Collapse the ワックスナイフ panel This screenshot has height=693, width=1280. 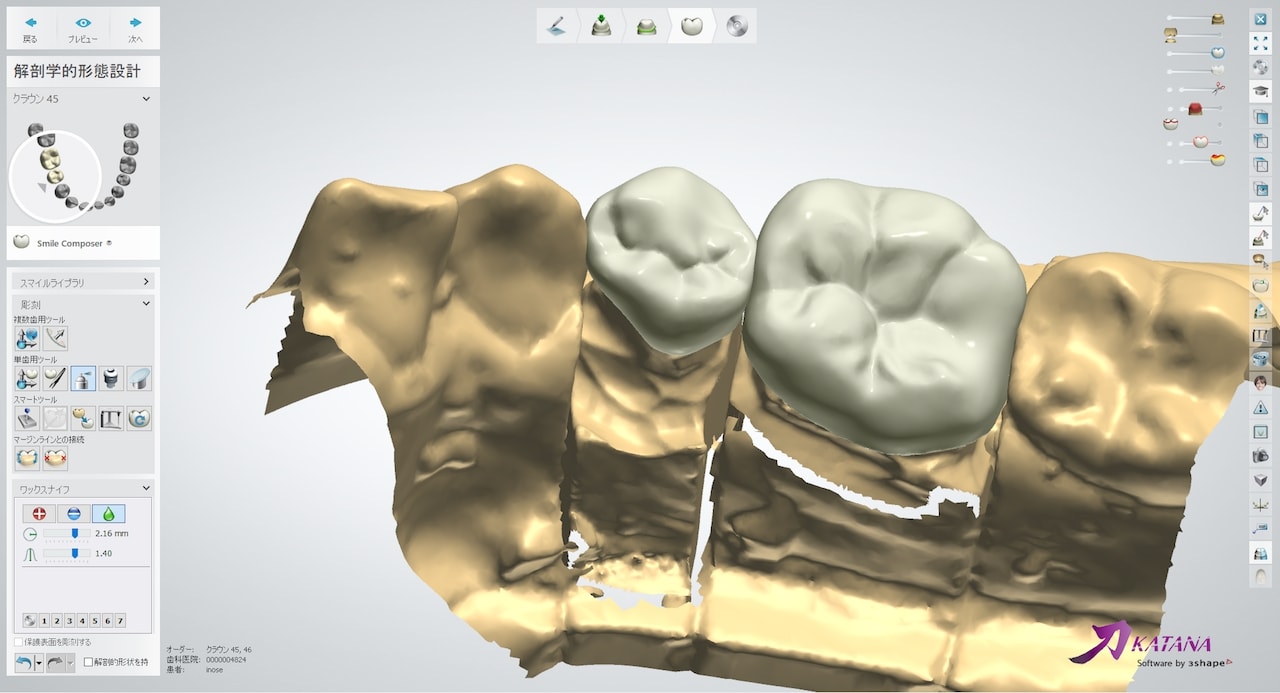146,489
